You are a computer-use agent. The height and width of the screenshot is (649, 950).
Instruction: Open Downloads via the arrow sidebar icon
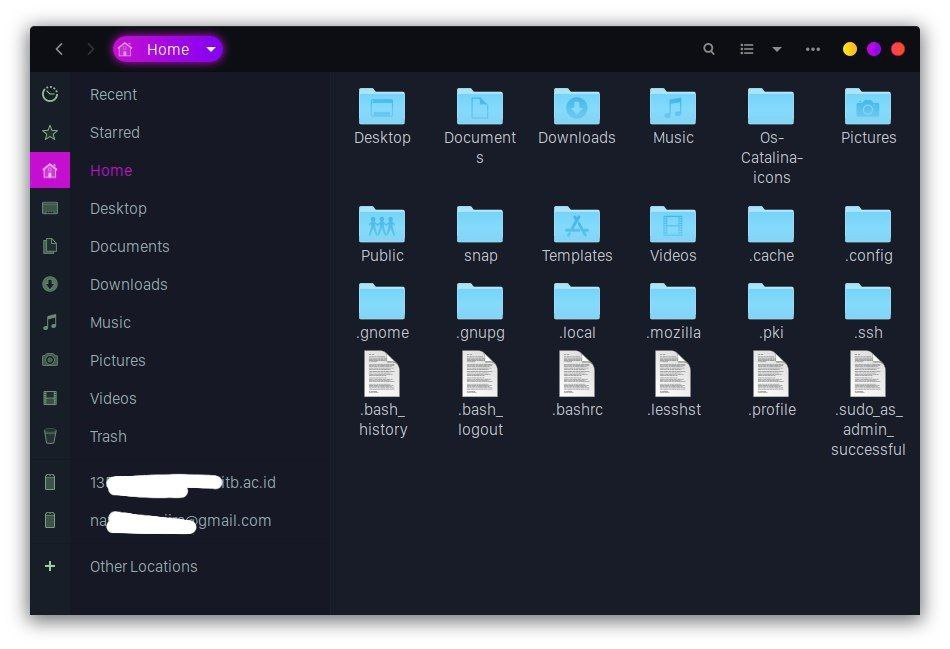(50, 284)
